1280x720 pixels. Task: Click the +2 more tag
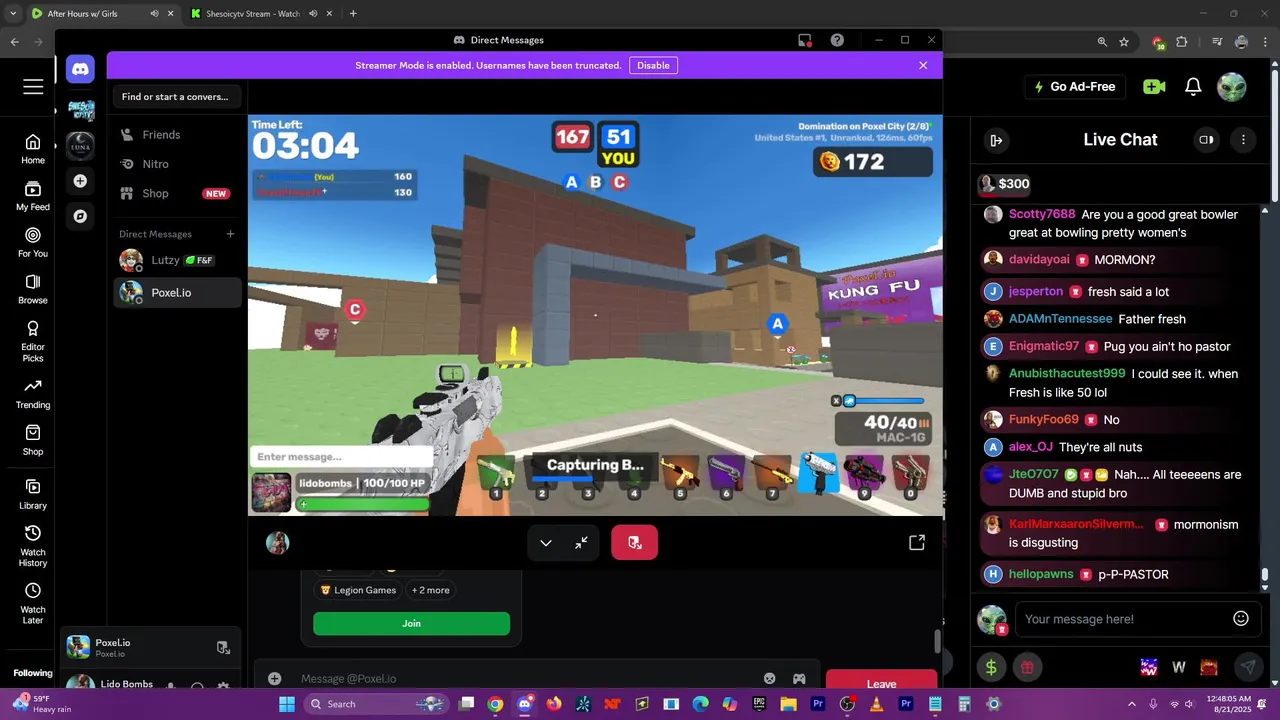point(431,590)
